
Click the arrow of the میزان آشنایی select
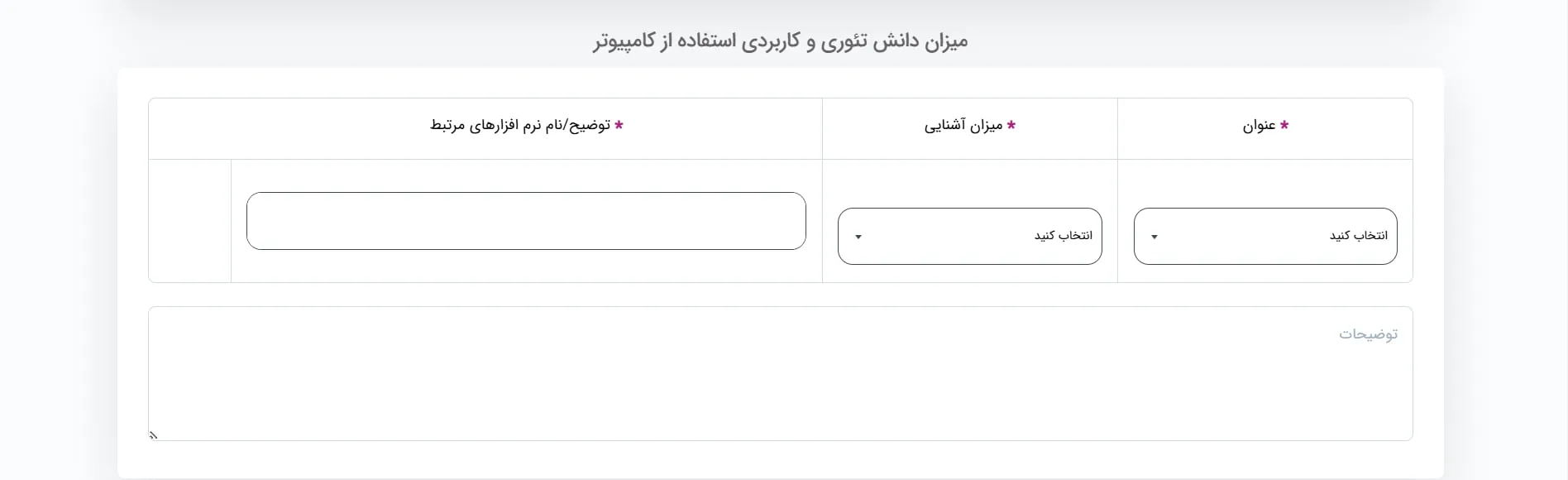point(858,237)
